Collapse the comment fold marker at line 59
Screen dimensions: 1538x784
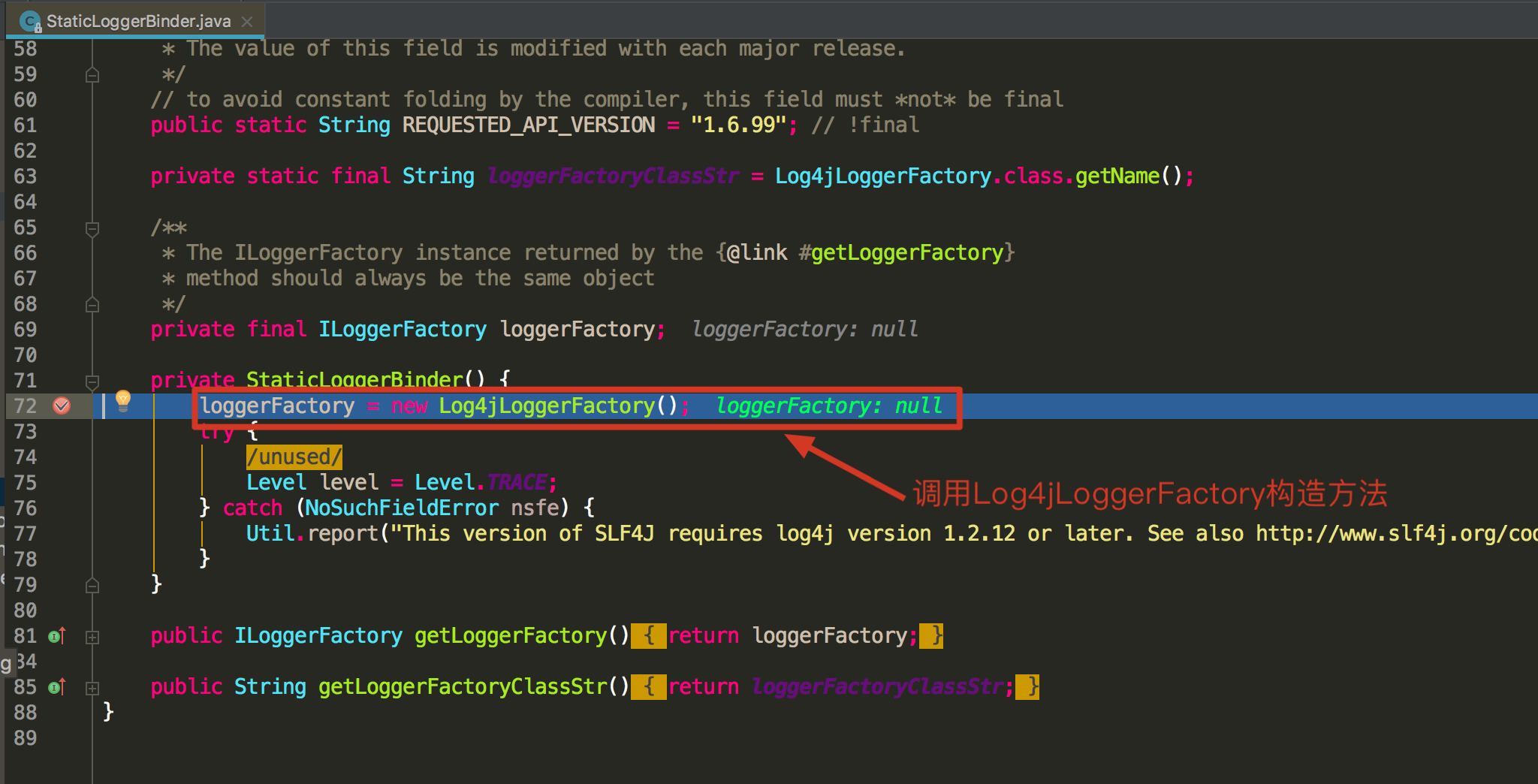[92, 75]
